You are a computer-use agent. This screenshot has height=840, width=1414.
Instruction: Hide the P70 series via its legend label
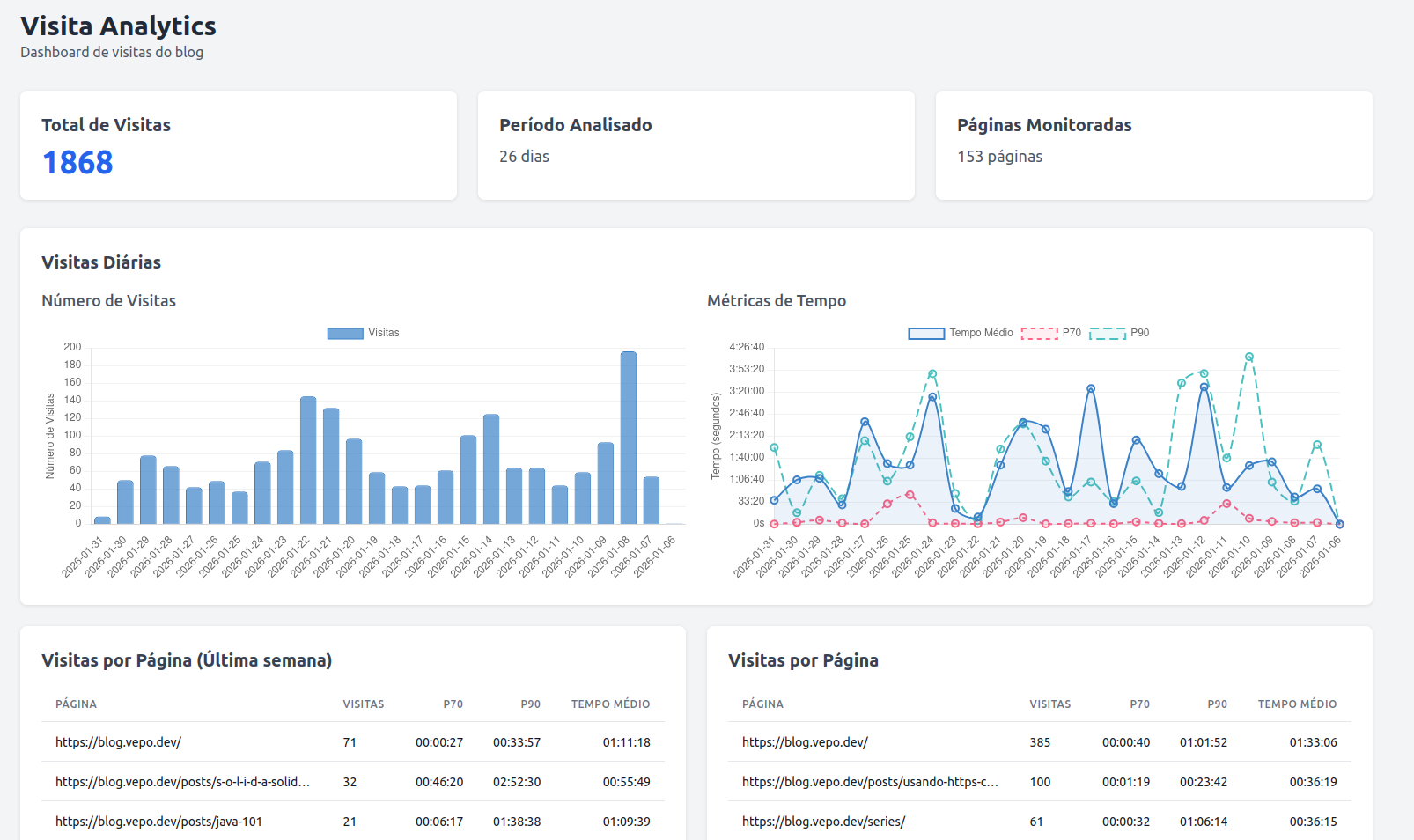click(x=1071, y=333)
